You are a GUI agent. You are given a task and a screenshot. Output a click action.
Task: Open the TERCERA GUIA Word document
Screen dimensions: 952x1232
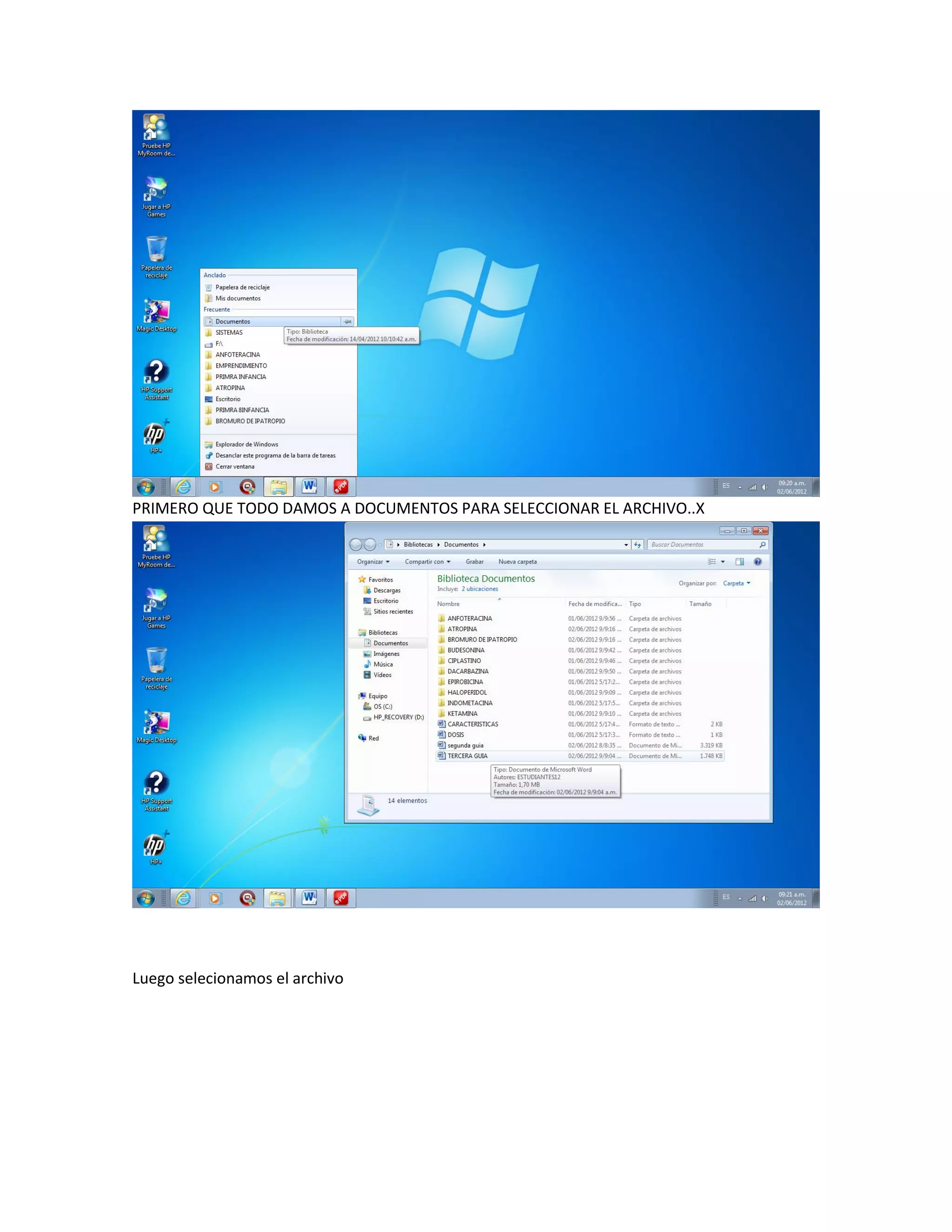click(468, 756)
